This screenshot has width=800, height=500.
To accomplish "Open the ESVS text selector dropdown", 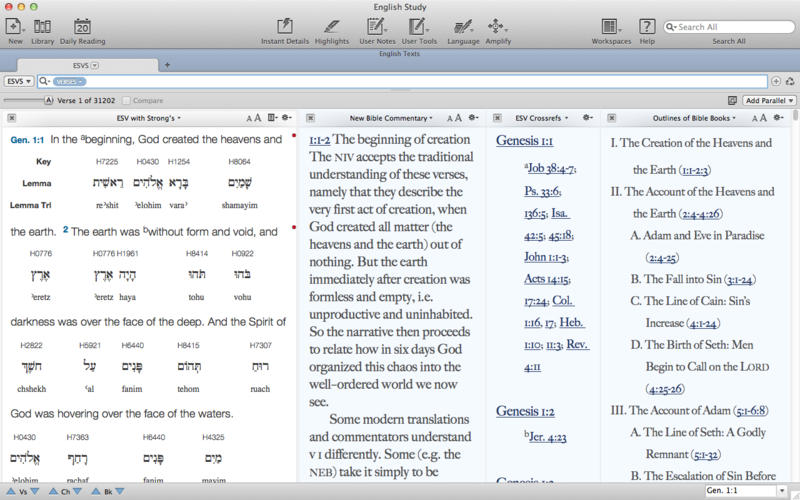I will tap(17, 81).
